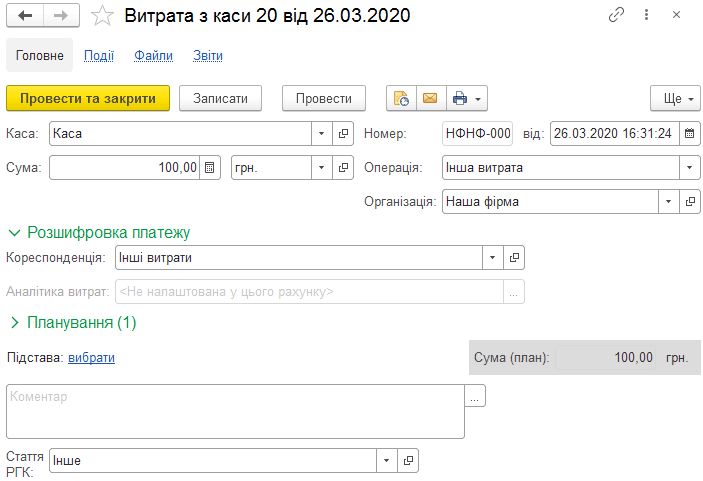
Task: Expand Операція dropdown list
Action: [x=690, y=168]
